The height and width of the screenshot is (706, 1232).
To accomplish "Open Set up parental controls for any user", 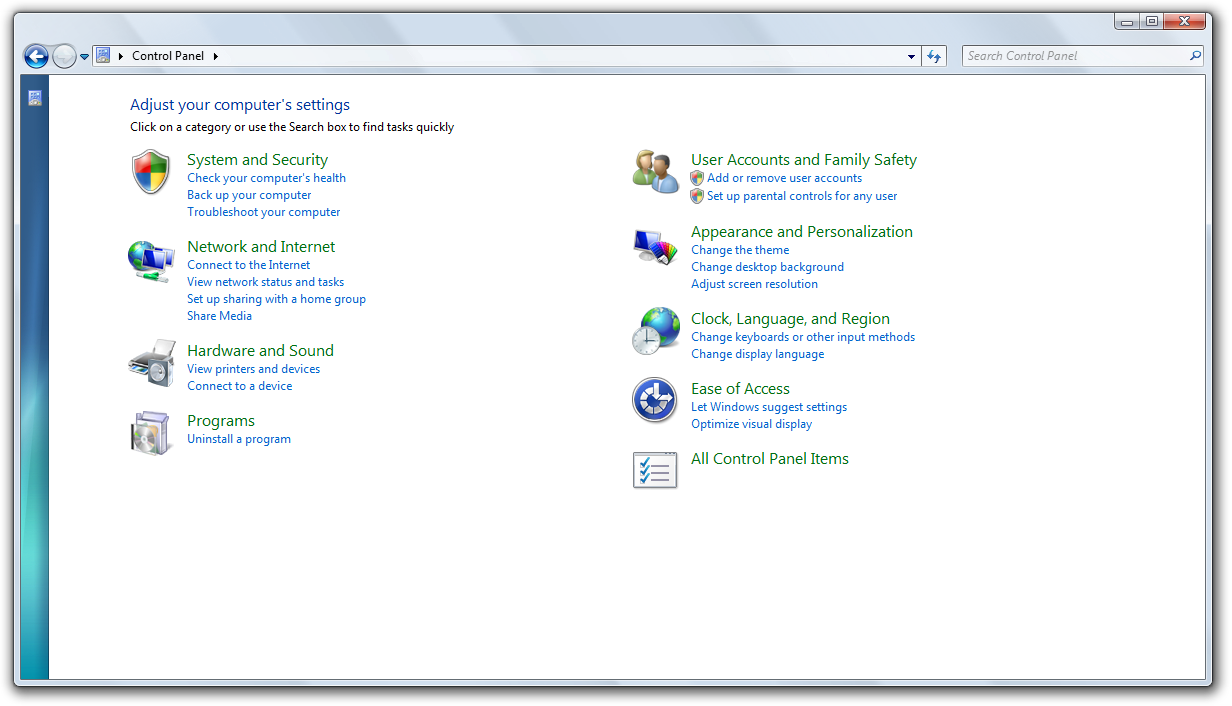I will (802, 196).
